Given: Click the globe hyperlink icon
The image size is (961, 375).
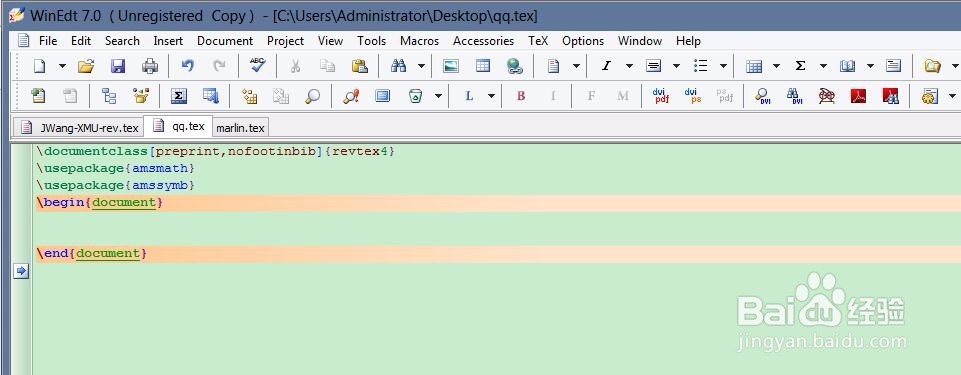Looking at the screenshot, I should pos(515,66).
